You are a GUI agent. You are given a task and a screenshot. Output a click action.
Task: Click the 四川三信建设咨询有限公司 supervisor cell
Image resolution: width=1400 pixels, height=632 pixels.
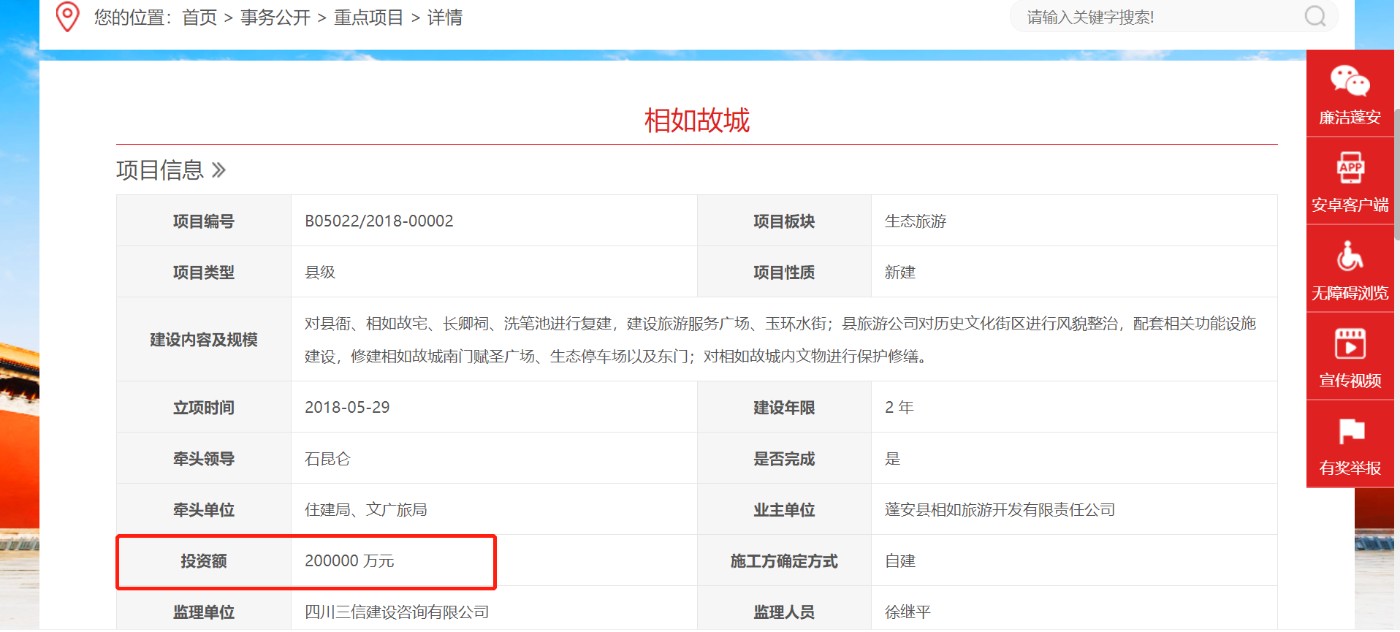pyautogui.click(x=396, y=612)
